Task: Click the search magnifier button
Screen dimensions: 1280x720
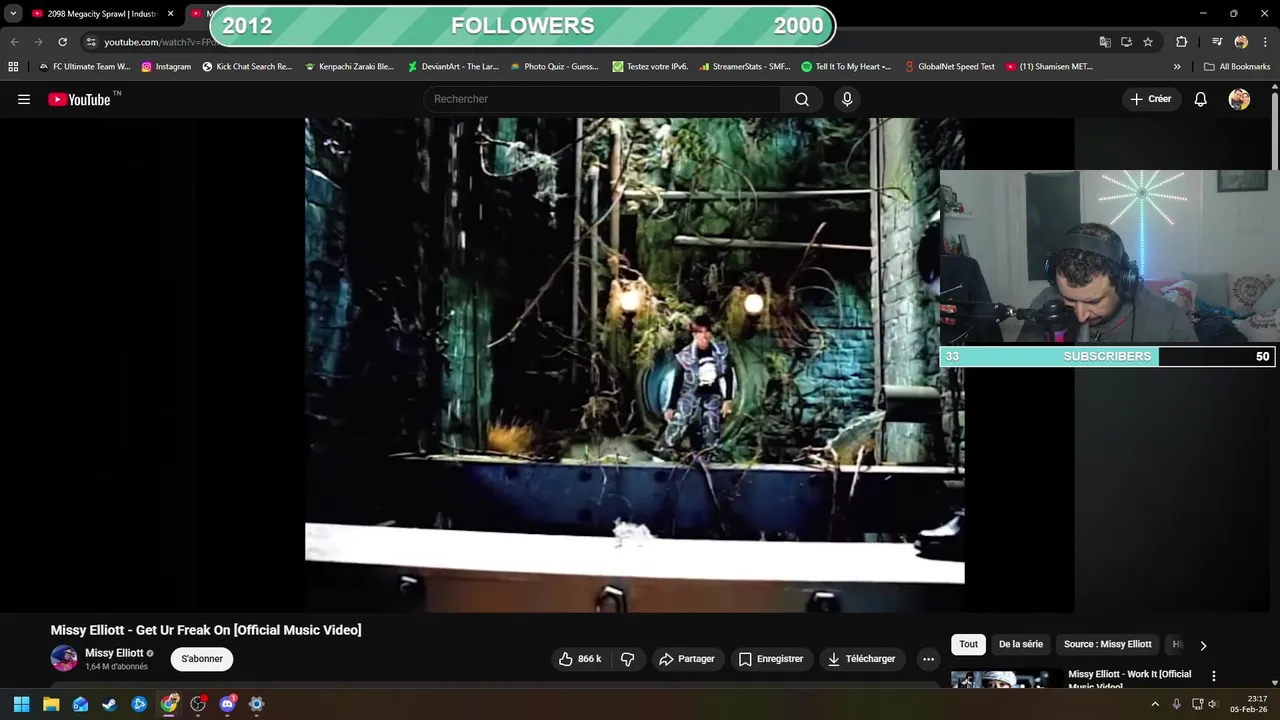Action: pos(802,99)
